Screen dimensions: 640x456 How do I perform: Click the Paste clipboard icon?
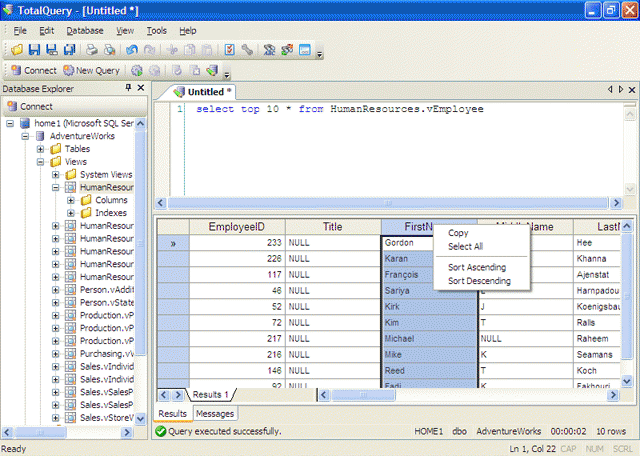(x=207, y=50)
